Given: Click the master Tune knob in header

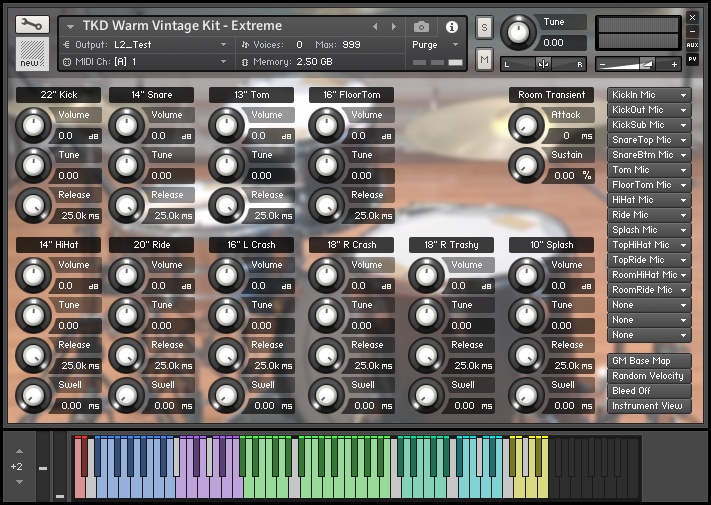Looking at the screenshot, I should pyautogui.click(x=518, y=32).
